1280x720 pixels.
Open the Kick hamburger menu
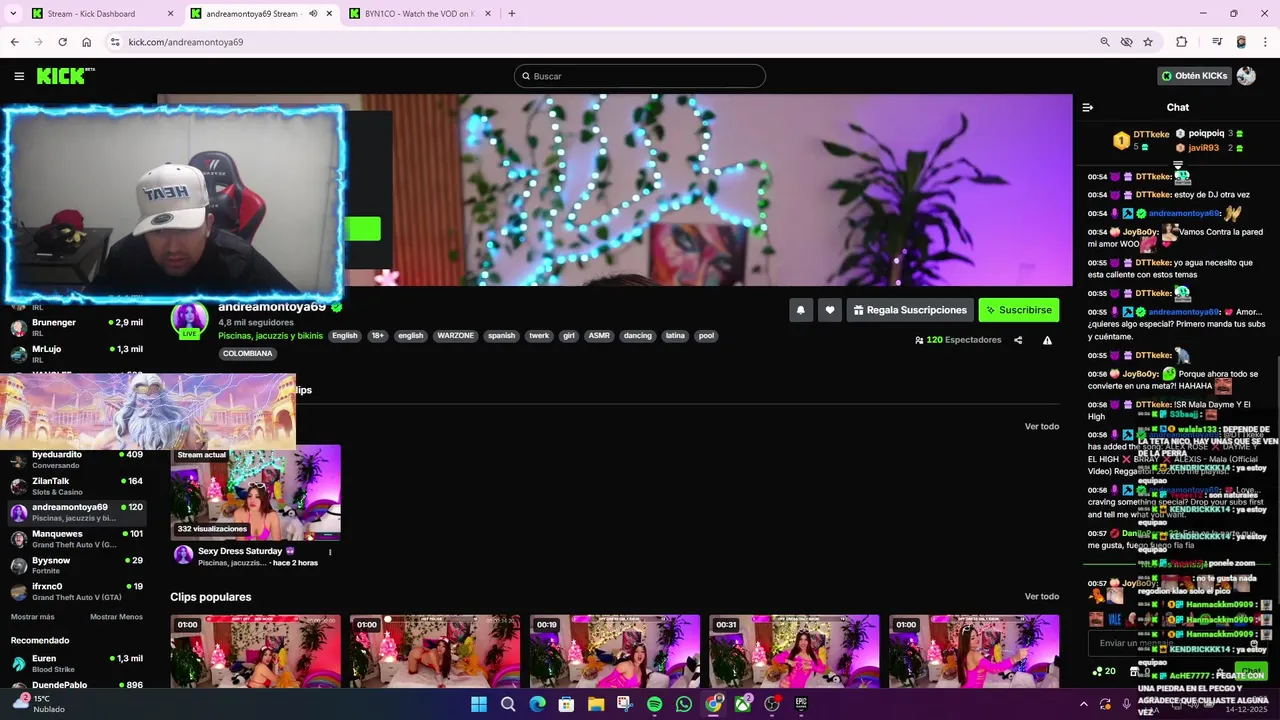coord(19,76)
